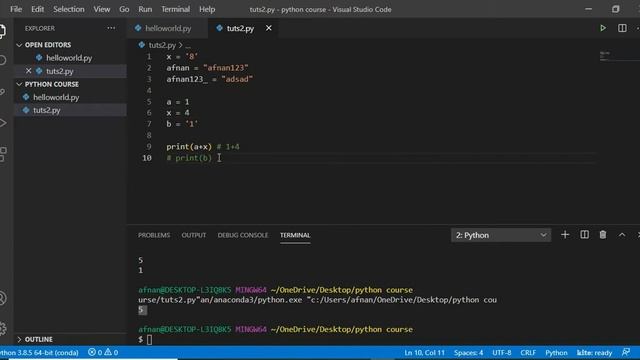640x360 pixels.
Task: Click the editor minimap
Action: (617, 56)
